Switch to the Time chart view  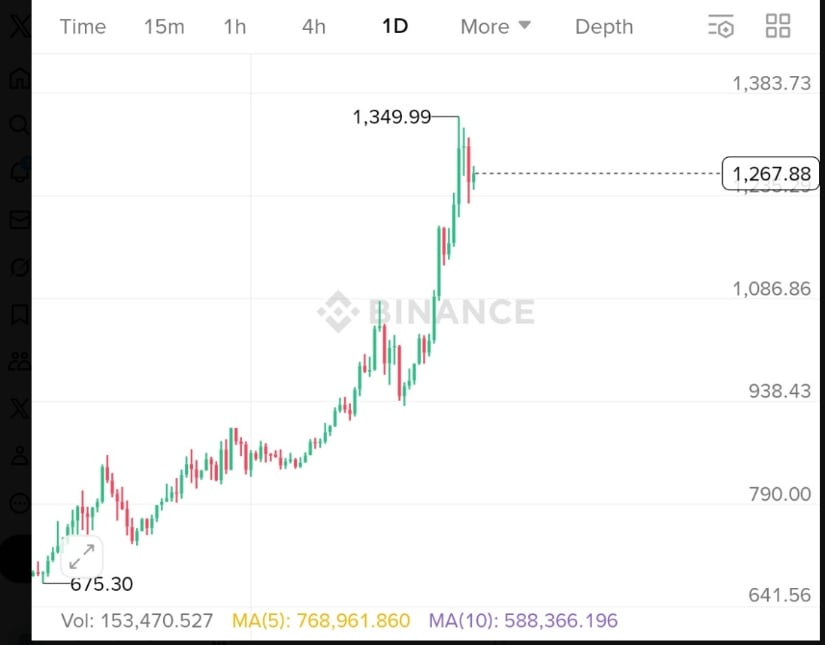point(83,27)
